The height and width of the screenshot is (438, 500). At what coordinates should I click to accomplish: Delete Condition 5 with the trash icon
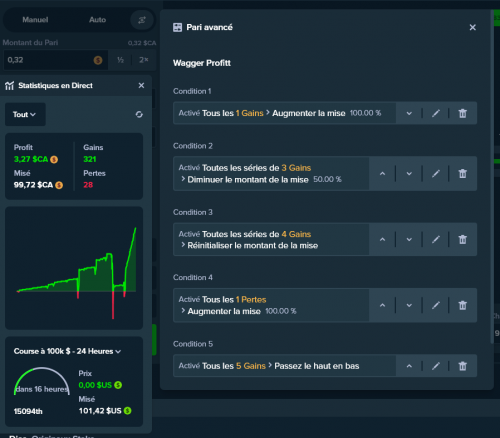click(x=463, y=366)
